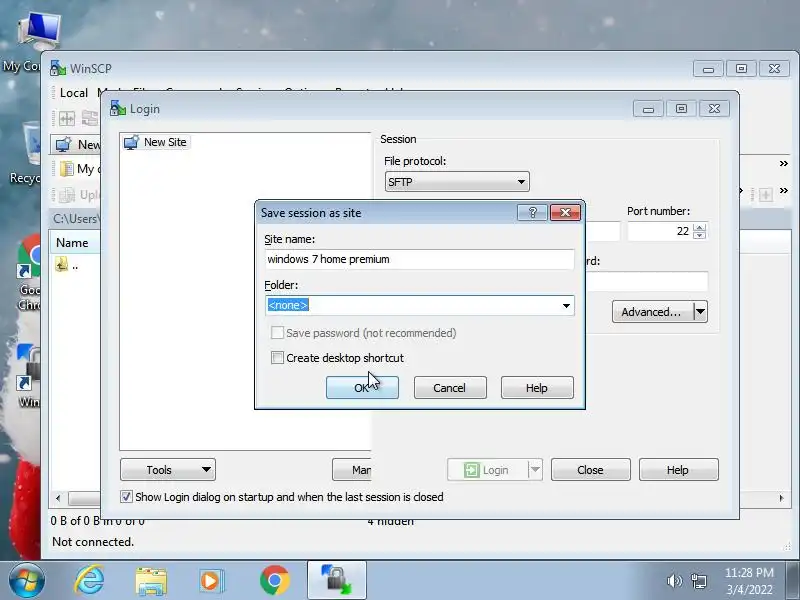This screenshot has height=600, width=800.
Task: Maximize the WinSCP main window
Action: (x=741, y=68)
